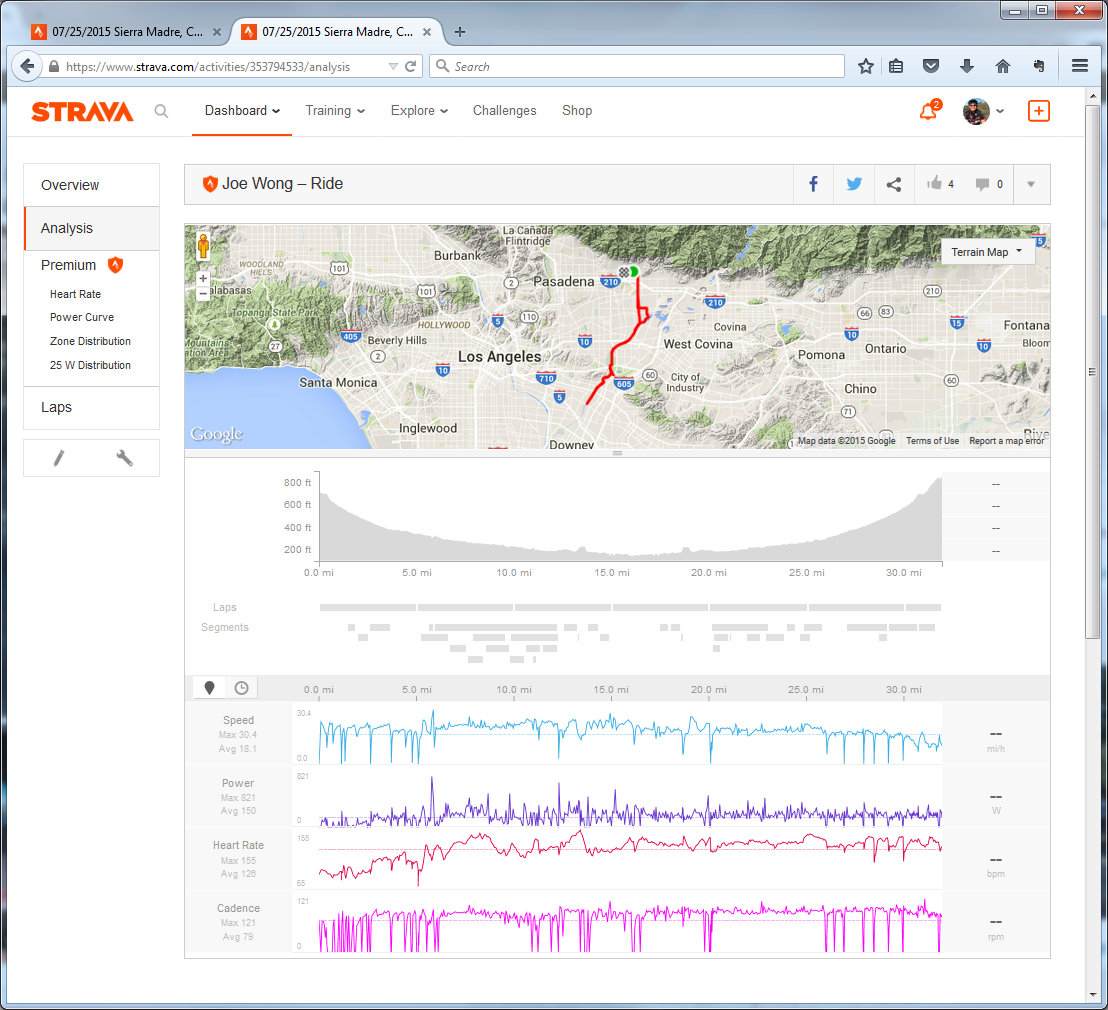Screen dimensions: 1108x1010
Task: Click the Strava search magnifier icon
Action: pyautogui.click(x=161, y=111)
